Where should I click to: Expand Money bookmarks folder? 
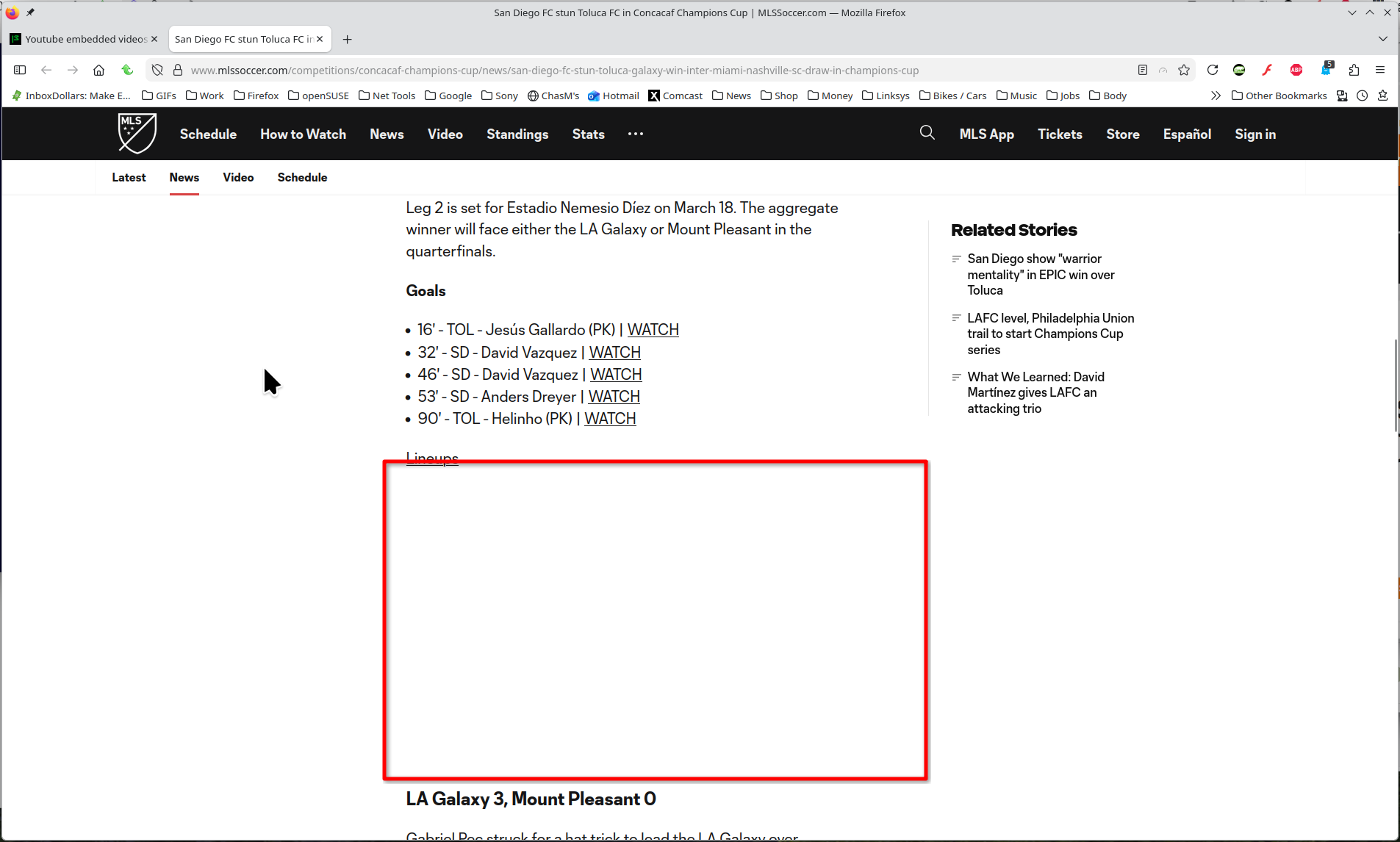tap(830, 96)
